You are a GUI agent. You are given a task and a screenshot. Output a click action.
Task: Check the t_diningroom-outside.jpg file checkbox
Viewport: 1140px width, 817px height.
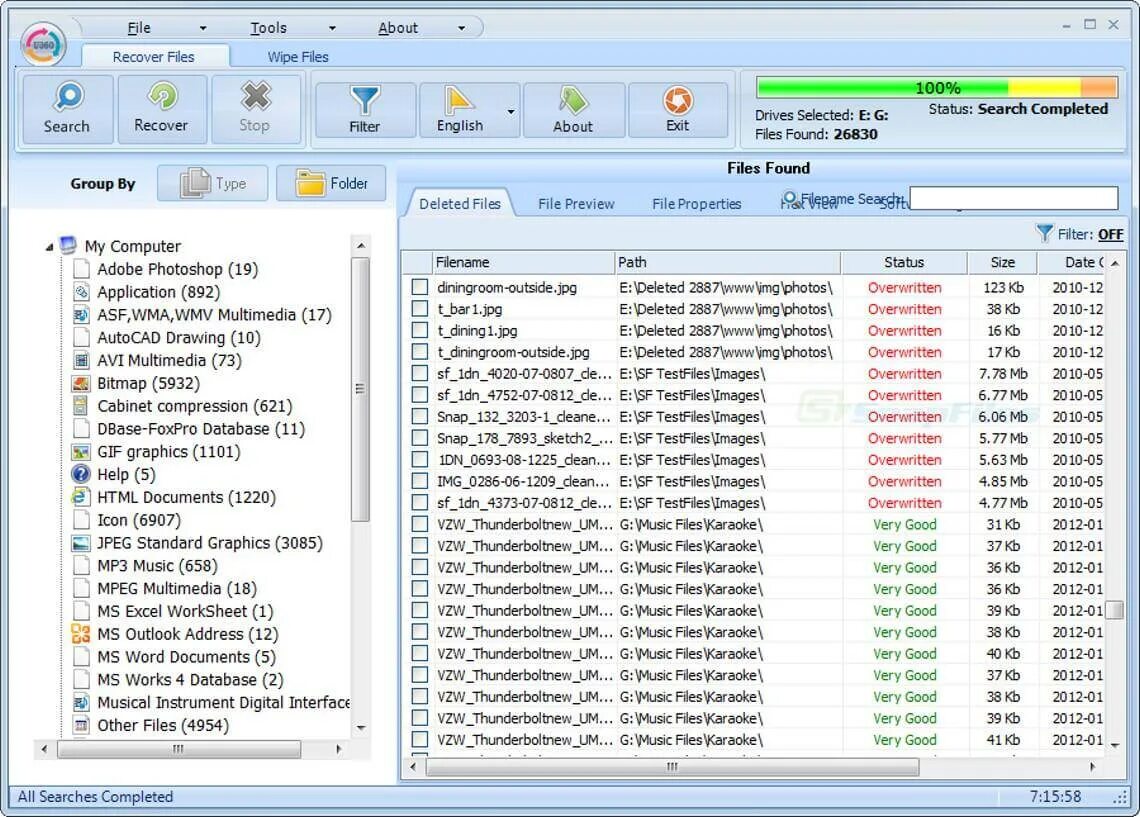[x=420, y=352]
